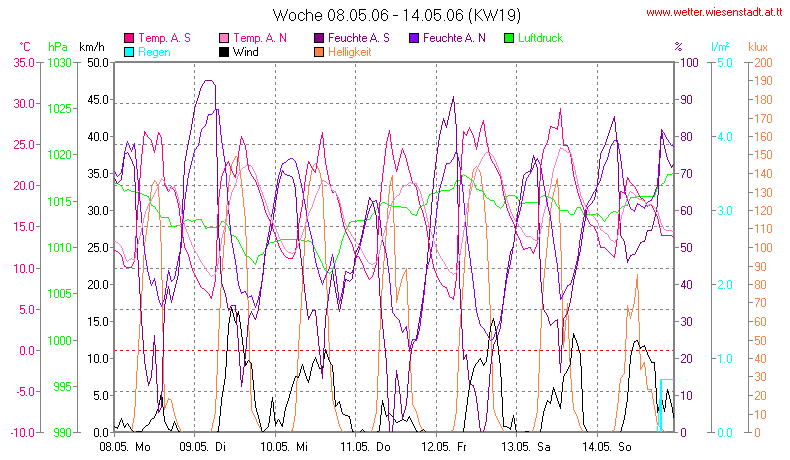This screenshot has height=460, width=790.
Task: Click the 995 pressure axis value
Action: pyautogui.click(x=62, y=386)
